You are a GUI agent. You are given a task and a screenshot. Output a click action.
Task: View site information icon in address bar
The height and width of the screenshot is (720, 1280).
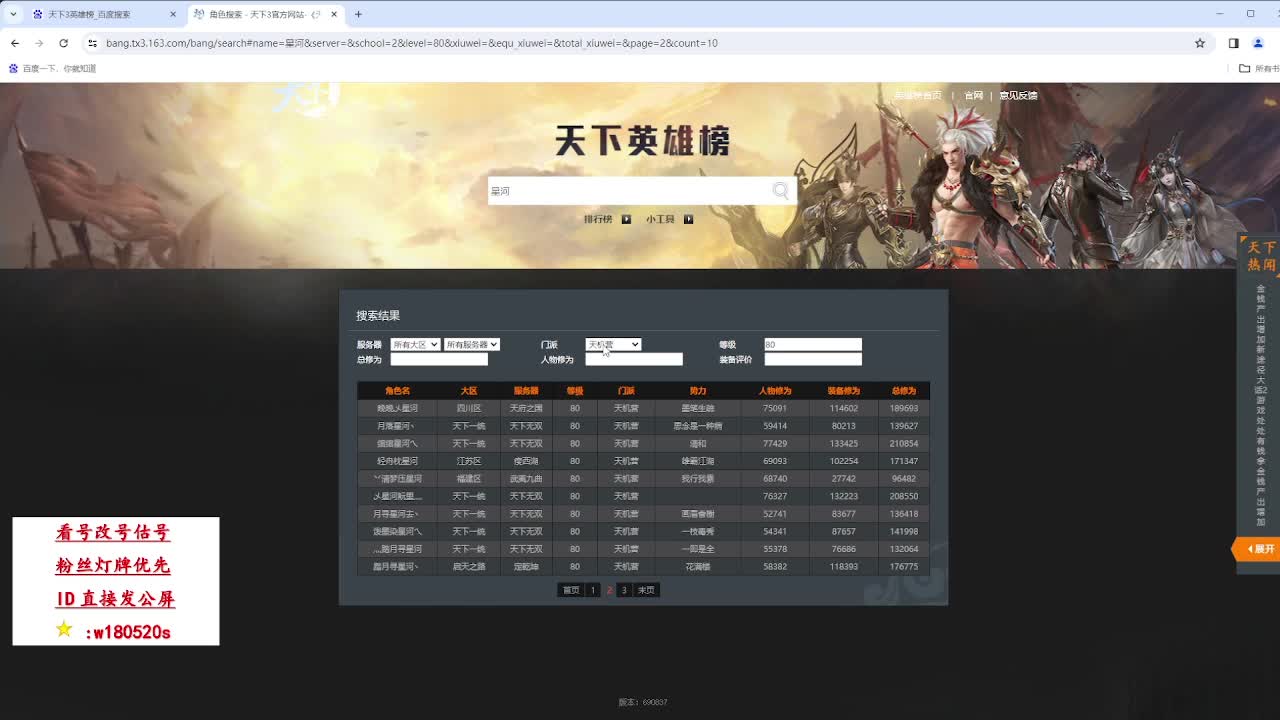[x=92, y=43]
